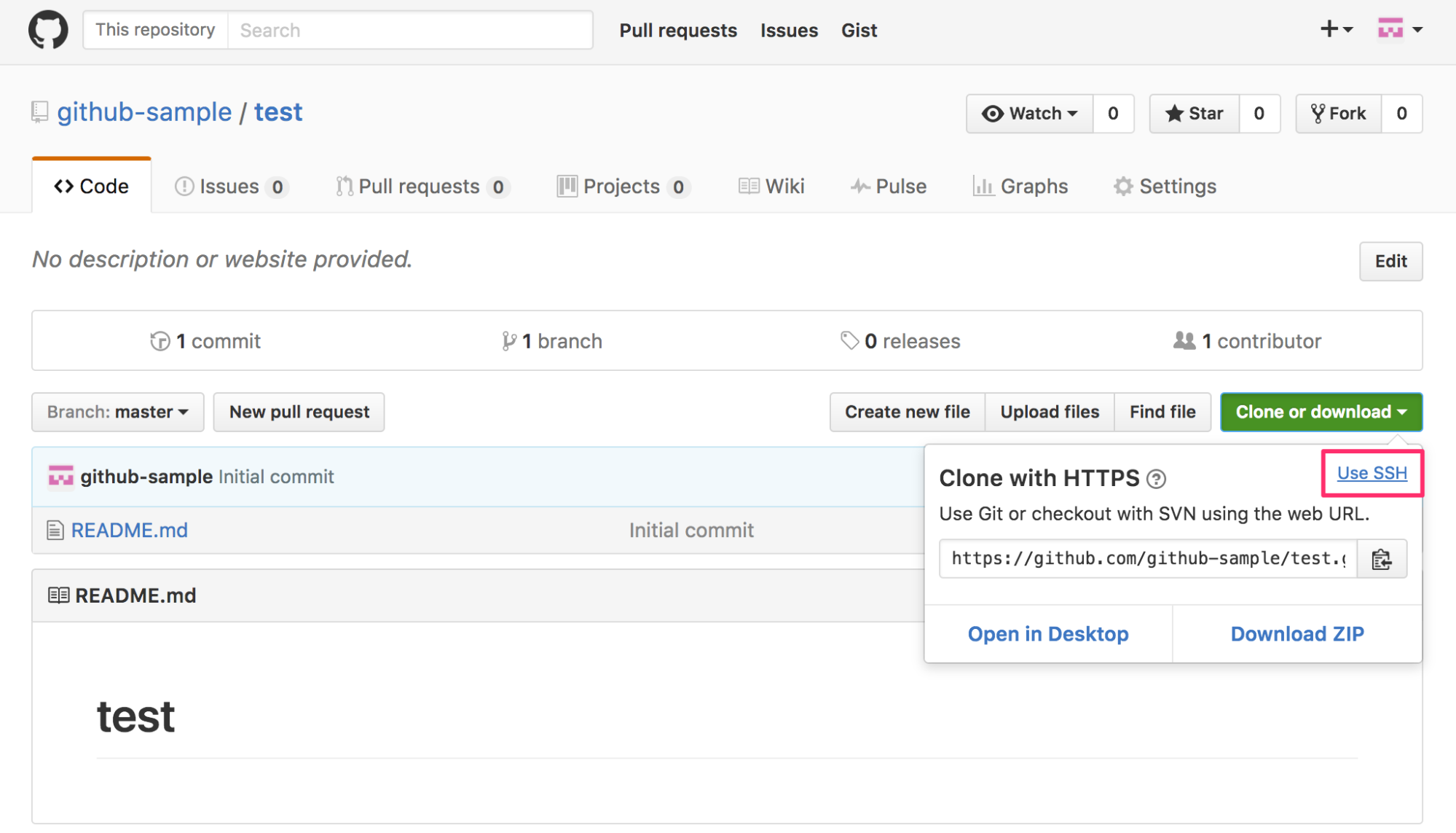
Task: Click the README.md file icon in file list
Action: click(x=55, y=530)
